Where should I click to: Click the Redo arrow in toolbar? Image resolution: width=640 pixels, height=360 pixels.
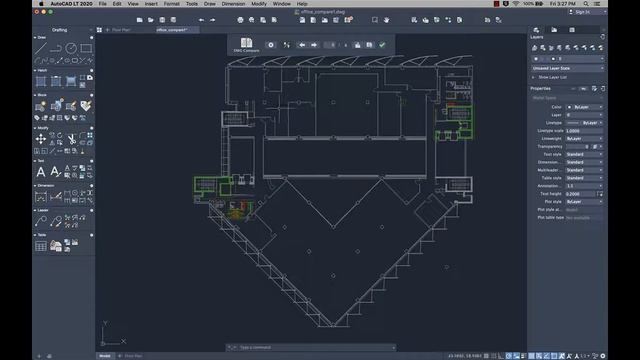213,20
